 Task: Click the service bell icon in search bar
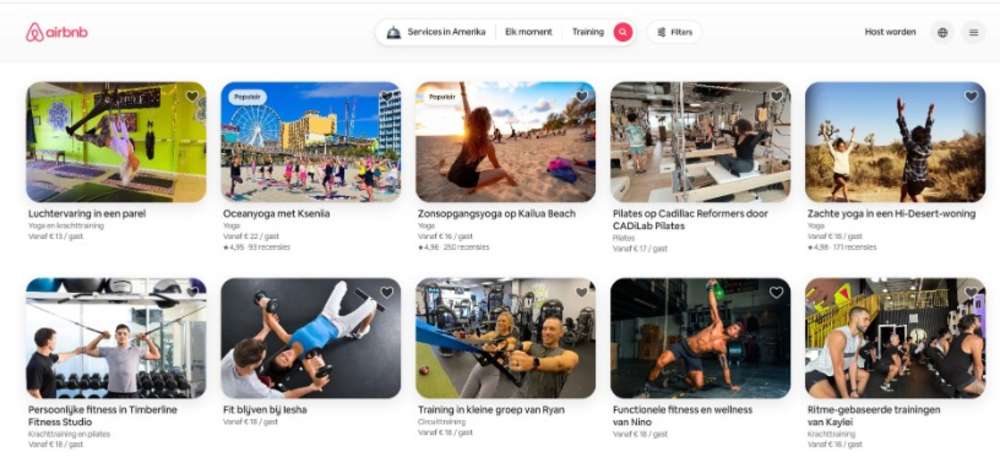click(x=393, y=33)
